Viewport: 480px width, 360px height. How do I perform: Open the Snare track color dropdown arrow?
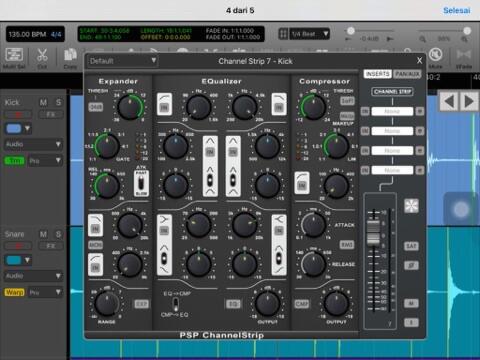pyautogui.click(x=27, y=260)
